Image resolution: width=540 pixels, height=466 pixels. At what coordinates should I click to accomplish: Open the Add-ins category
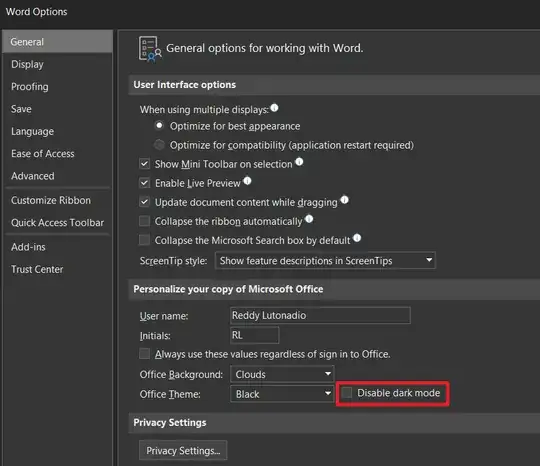click(x=58, y=247)
